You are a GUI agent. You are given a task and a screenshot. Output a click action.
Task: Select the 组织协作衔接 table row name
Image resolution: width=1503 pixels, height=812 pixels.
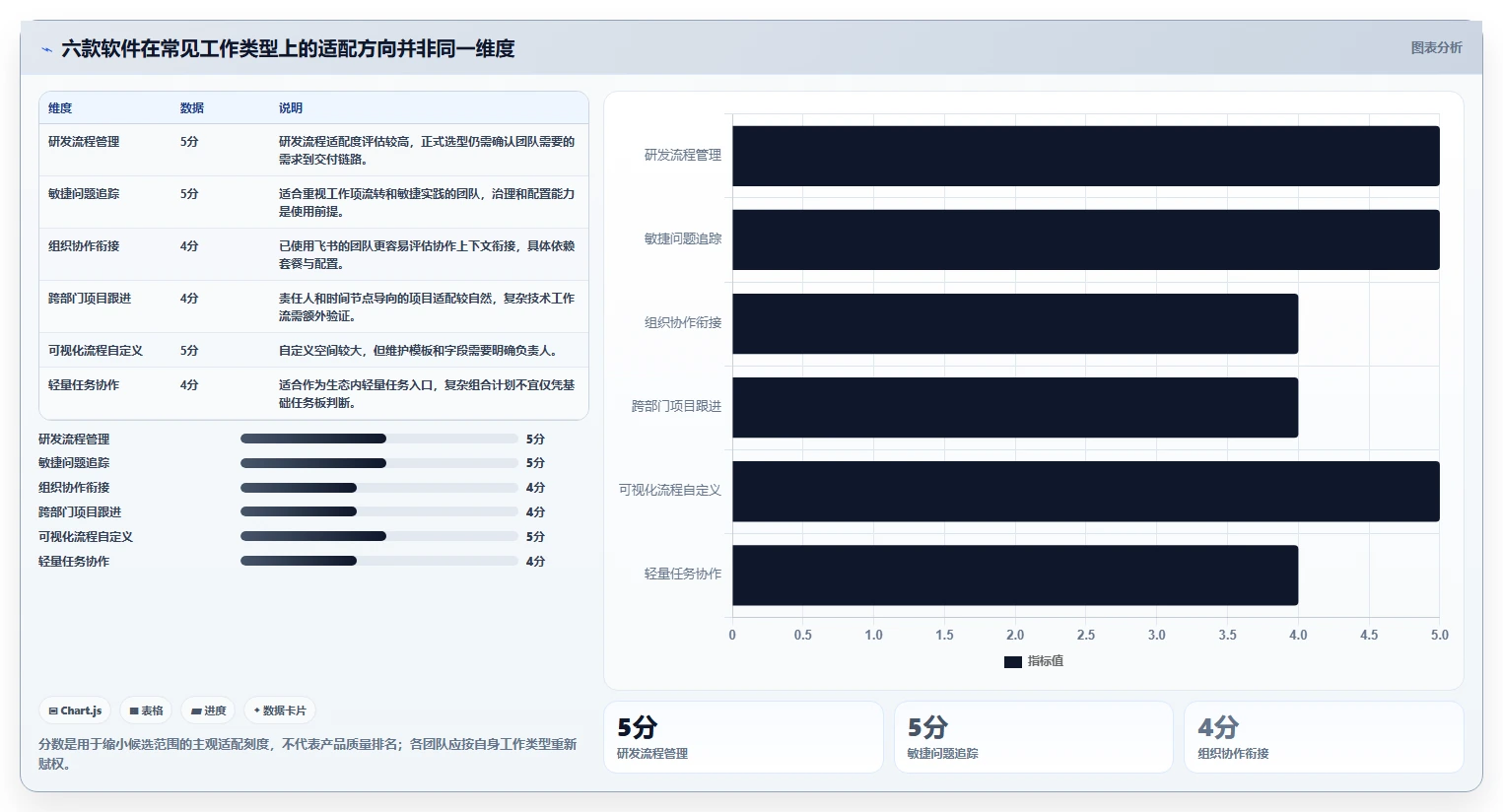coord(84,246)
